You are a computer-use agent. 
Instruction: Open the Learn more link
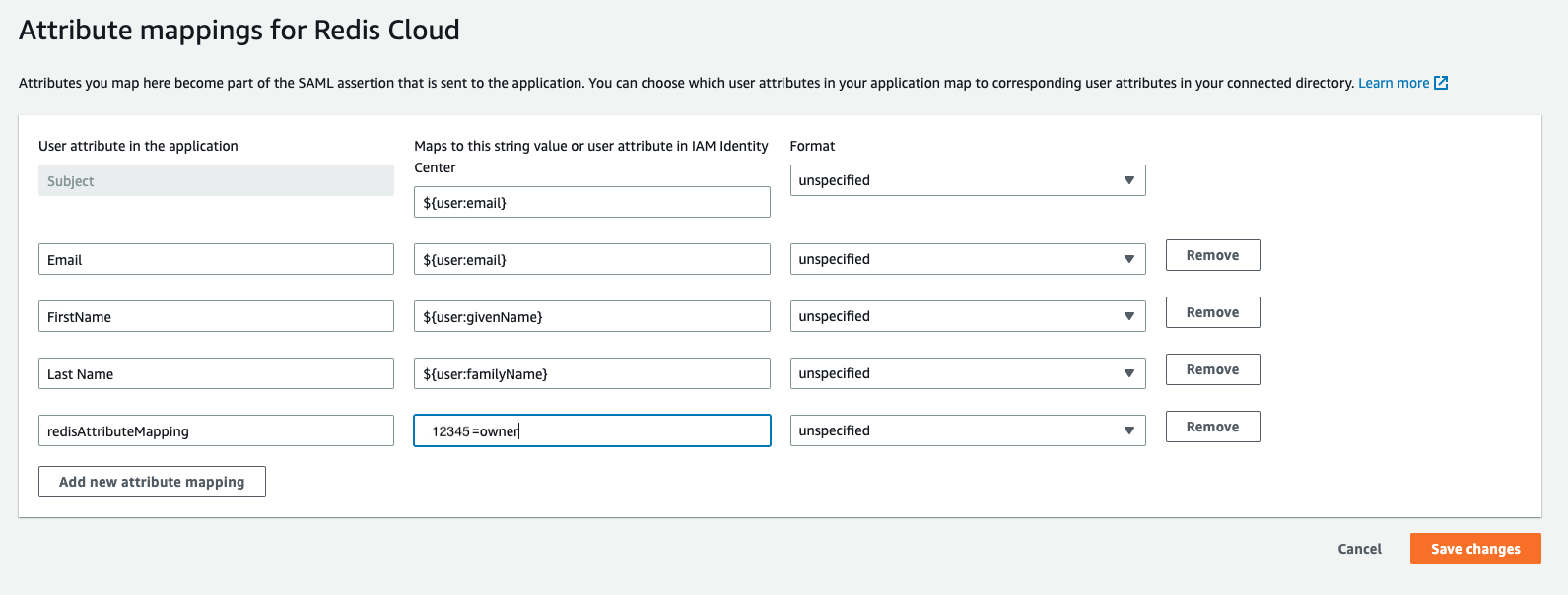1393,83
